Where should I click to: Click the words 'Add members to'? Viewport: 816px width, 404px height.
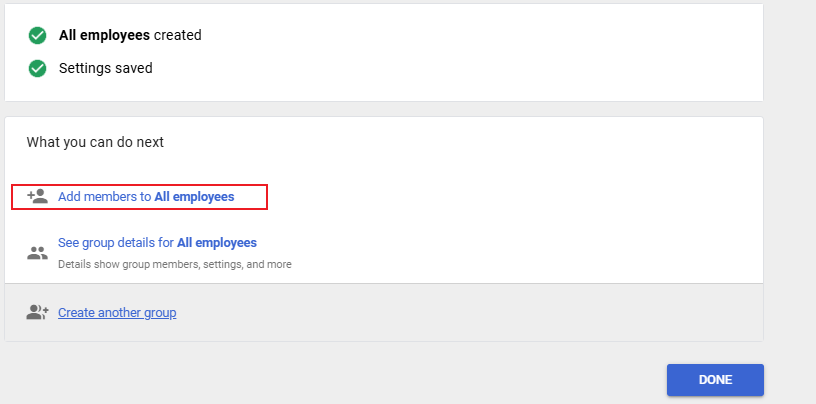[x=104, y=197]
